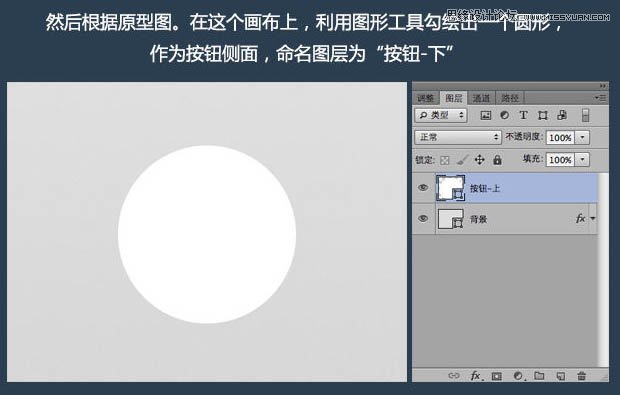Filter layers by pixel image type
620x395 pixels.
coord(486,115)
